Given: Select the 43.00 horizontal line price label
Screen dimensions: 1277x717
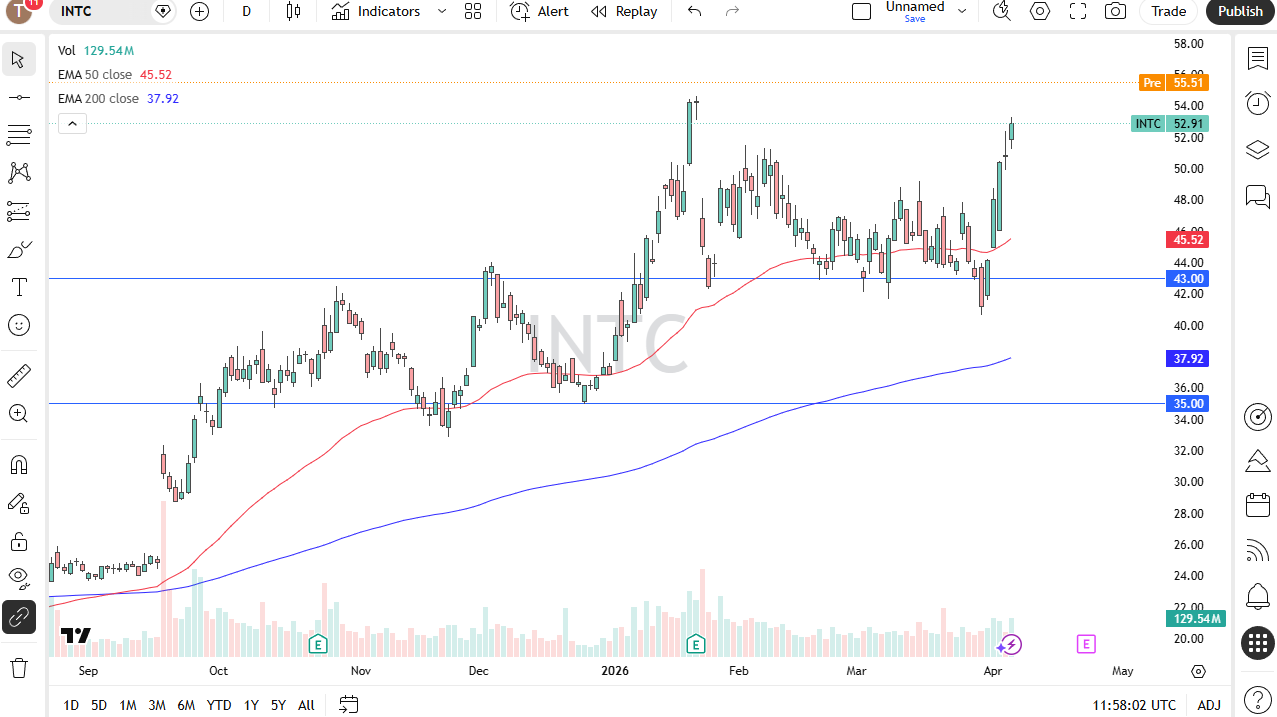Looking at the screenshot, I should click(1188, 278).
